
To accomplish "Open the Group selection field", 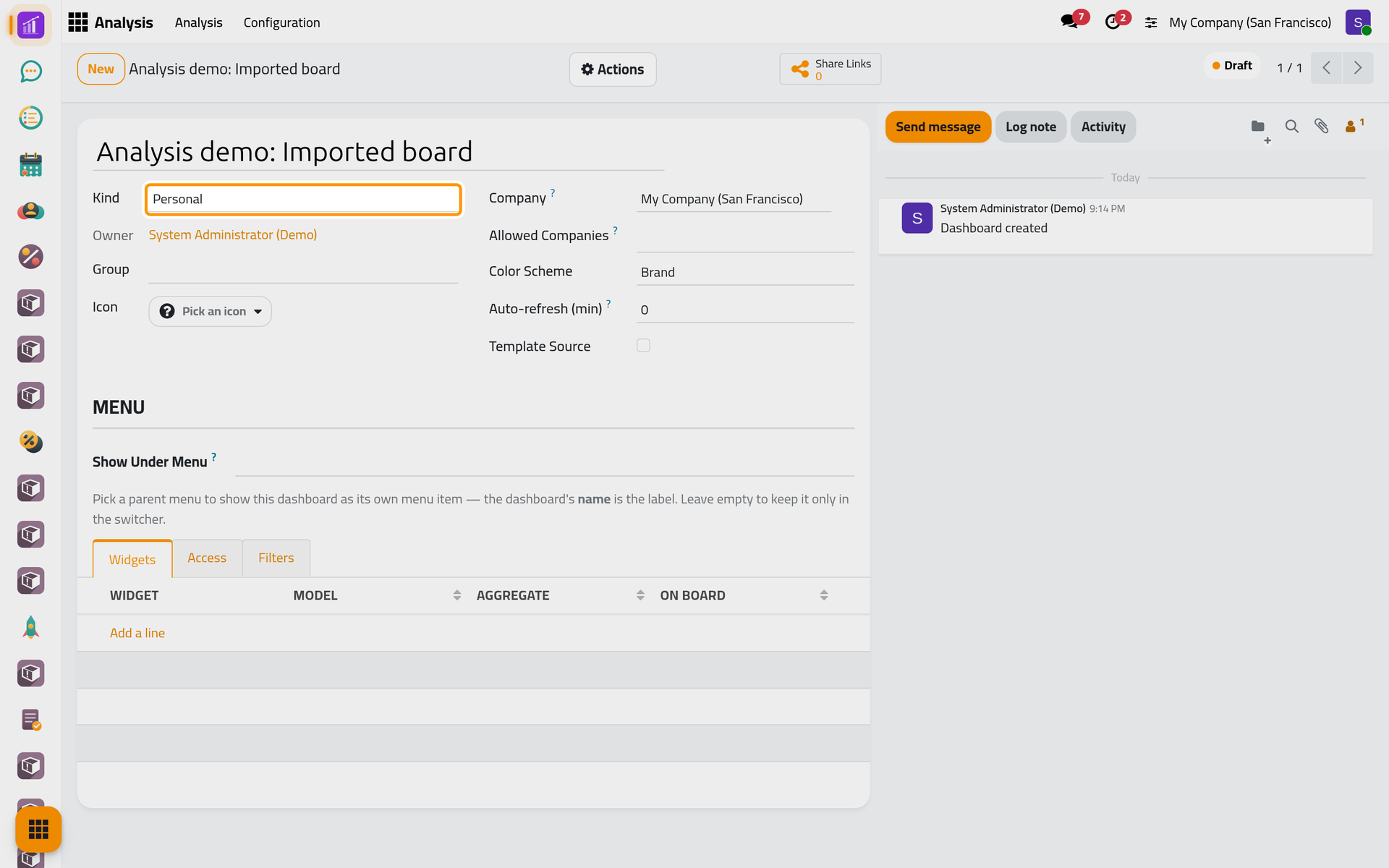I will [x=303, y=270].
